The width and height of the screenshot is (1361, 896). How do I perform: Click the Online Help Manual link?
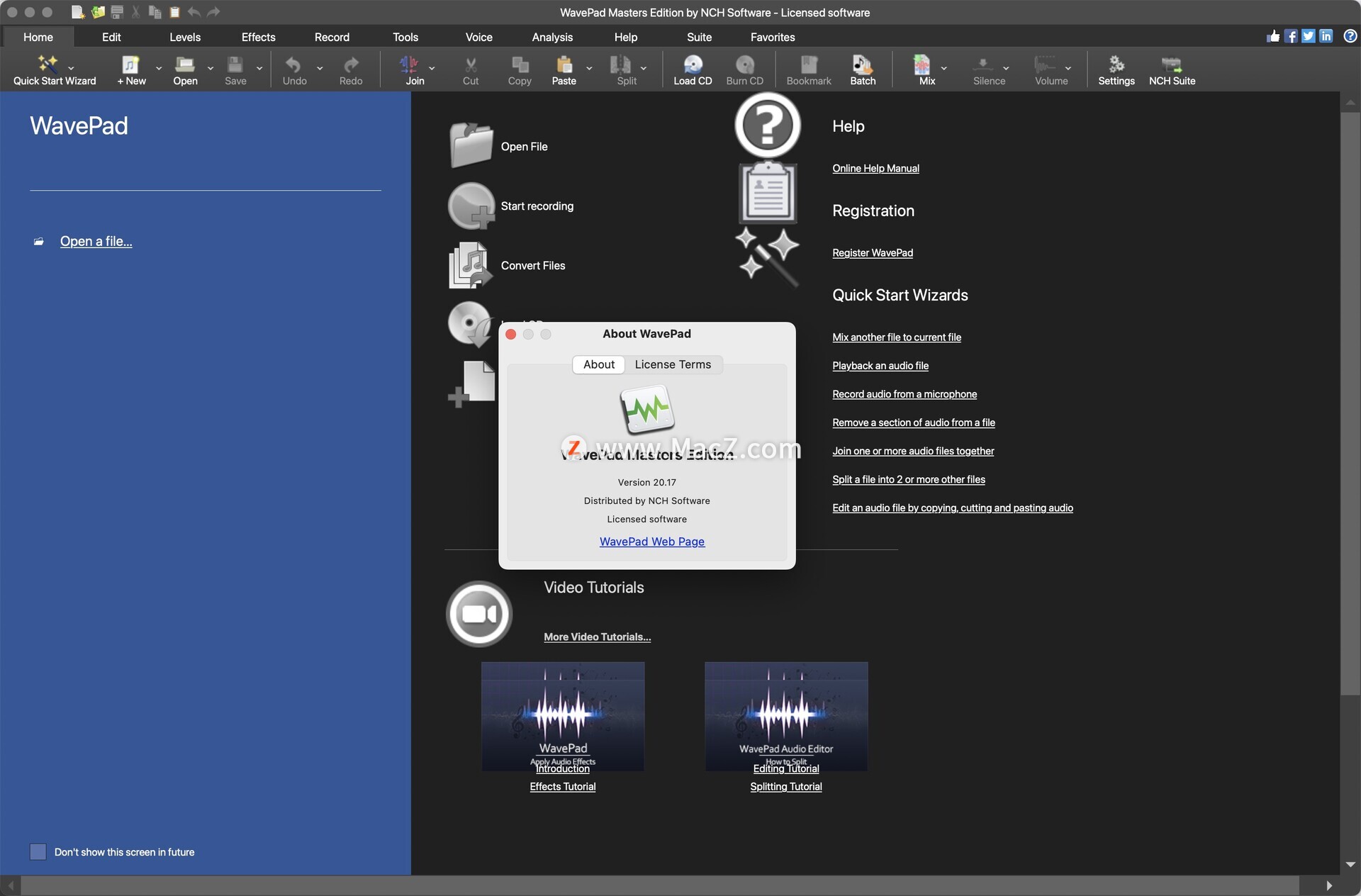[x=875, y=168]
